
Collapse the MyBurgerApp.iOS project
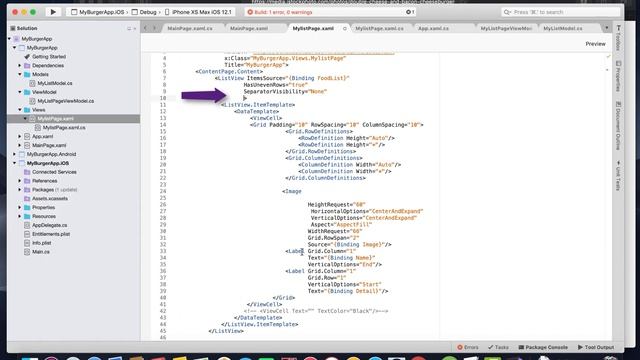pyautogui.click(x=15, y=163)
